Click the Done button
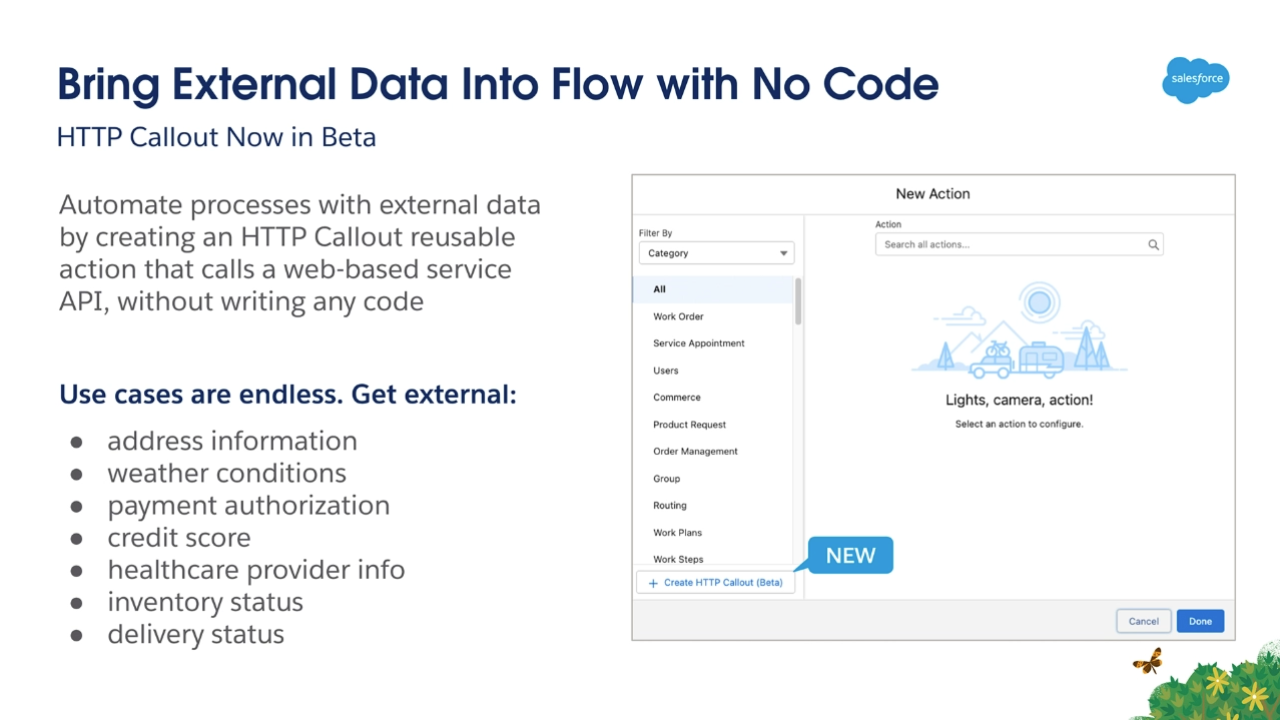 point(1200,621)
